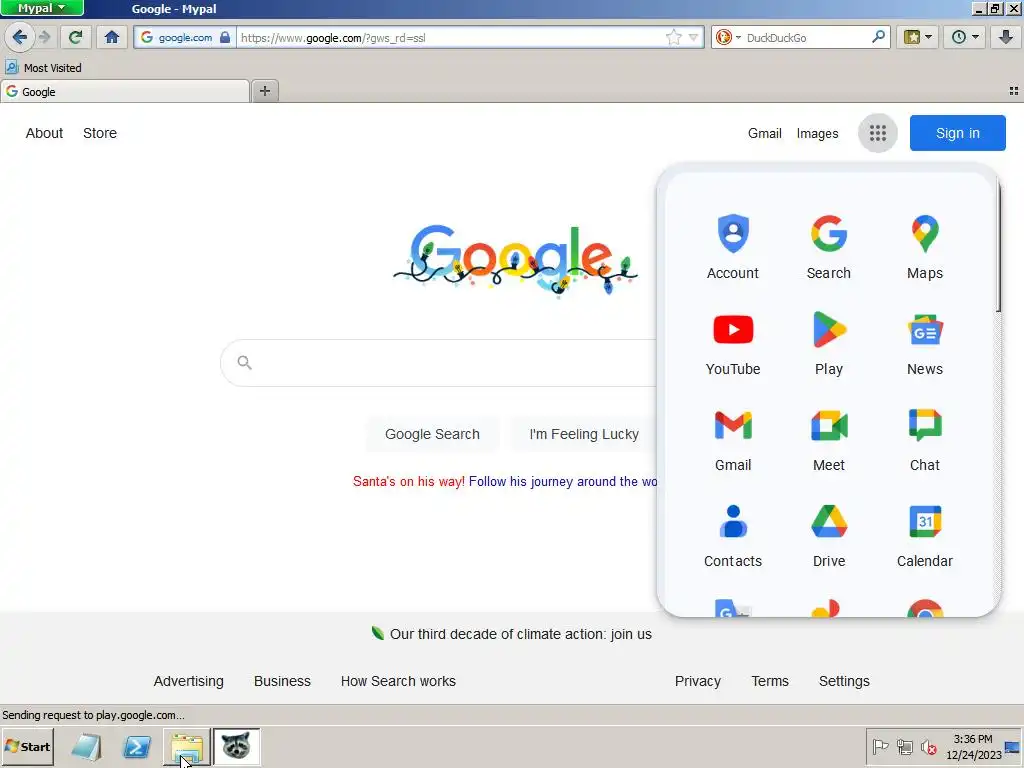The height and width of the screenshot is (768, 1024).
Task: Open the Mypal application menu dropdown
Action: click(42, 8)
